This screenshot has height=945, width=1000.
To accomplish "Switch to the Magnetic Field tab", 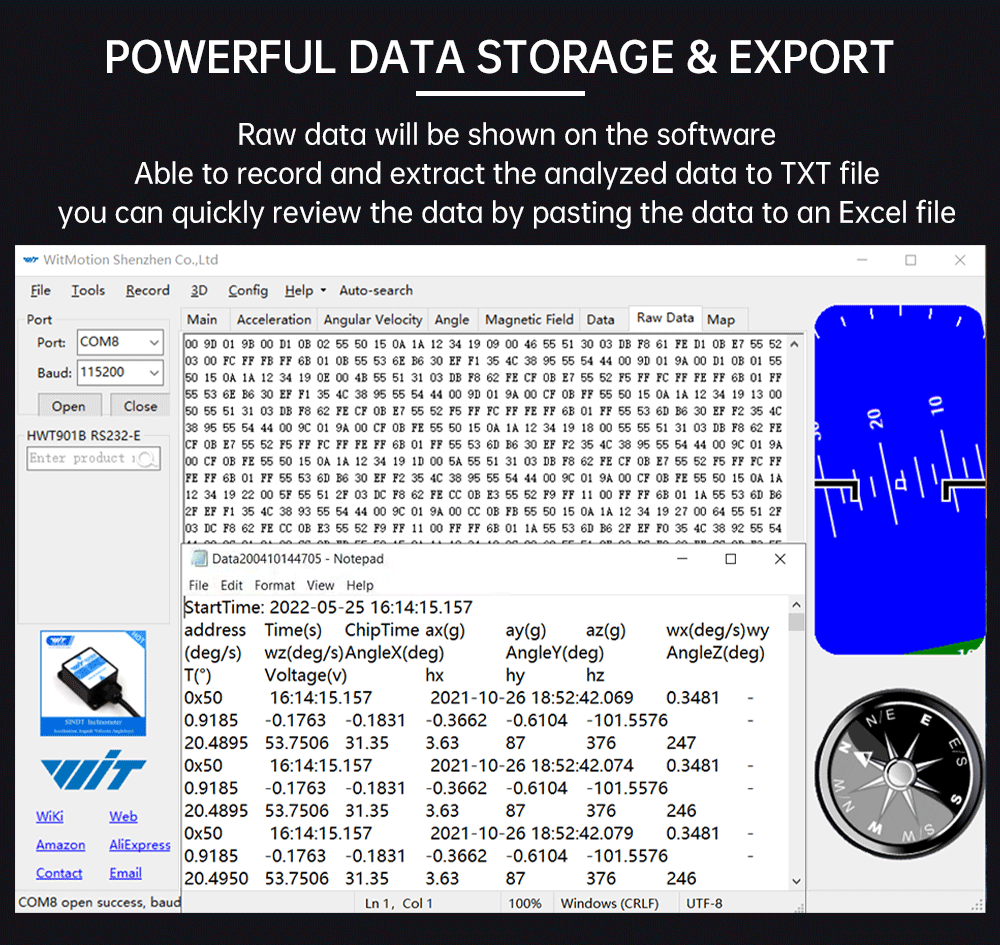I will click(529, 319).
